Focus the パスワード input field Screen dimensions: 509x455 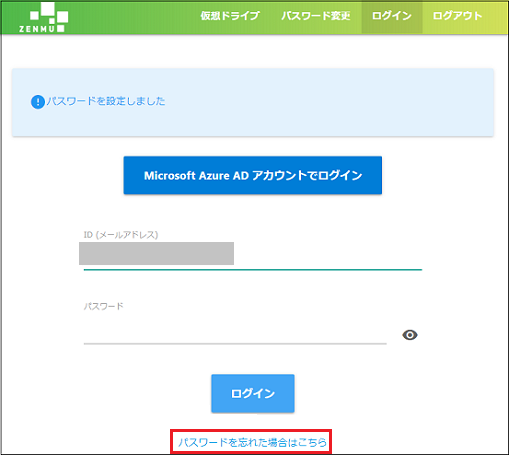point(235,332)
